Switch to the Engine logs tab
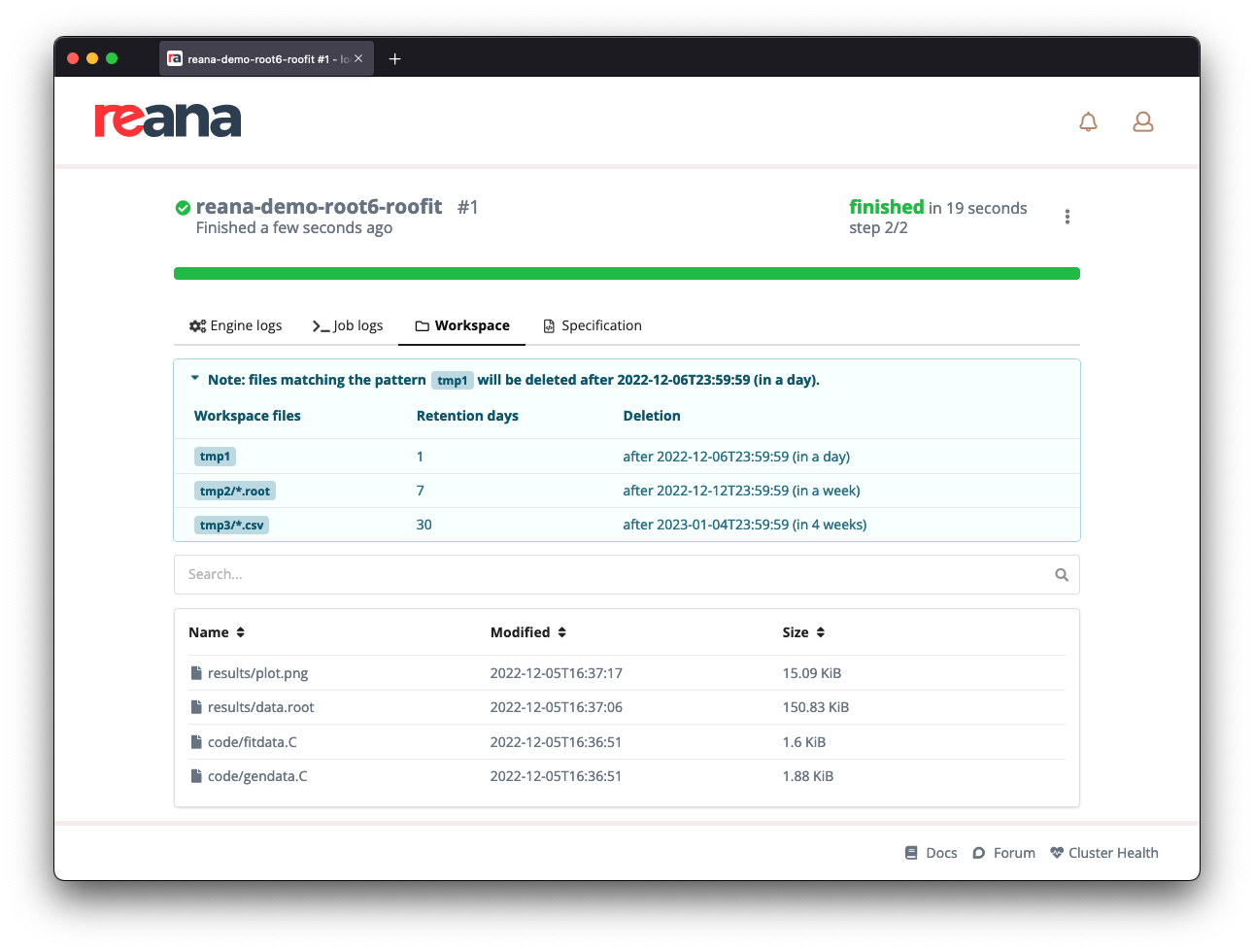 tap(235, 325)
